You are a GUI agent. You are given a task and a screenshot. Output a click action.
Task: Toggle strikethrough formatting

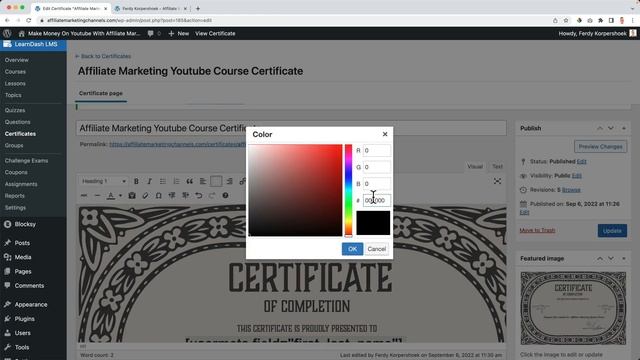(x=84, y=196)
